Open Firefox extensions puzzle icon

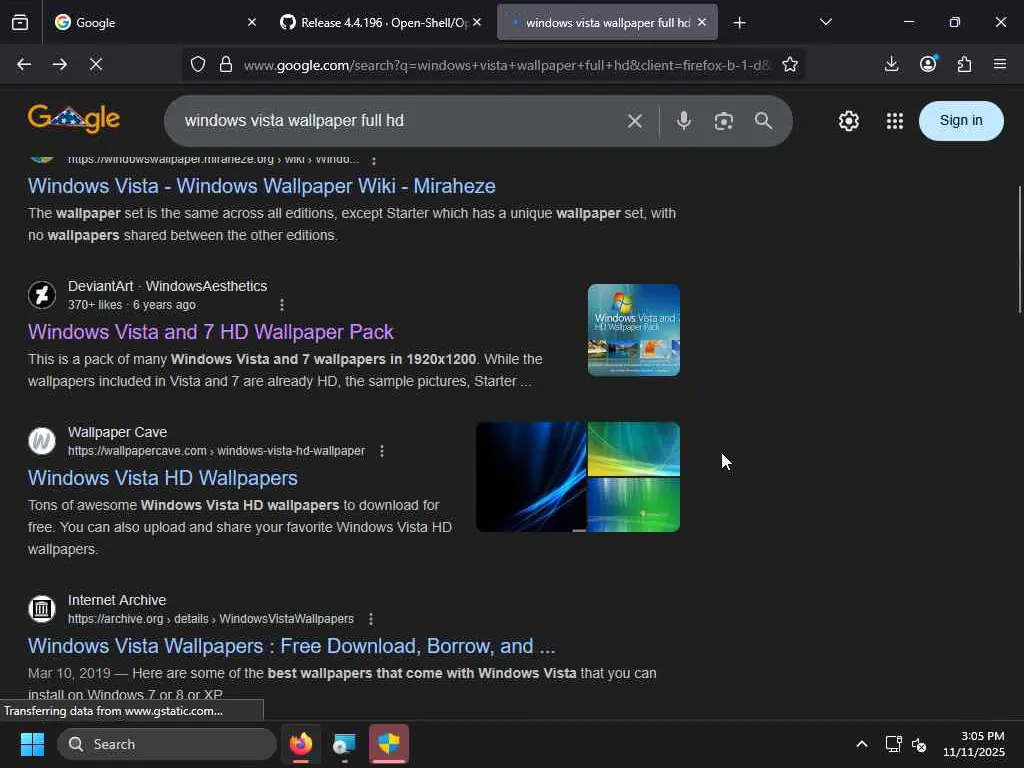(964, 64)
